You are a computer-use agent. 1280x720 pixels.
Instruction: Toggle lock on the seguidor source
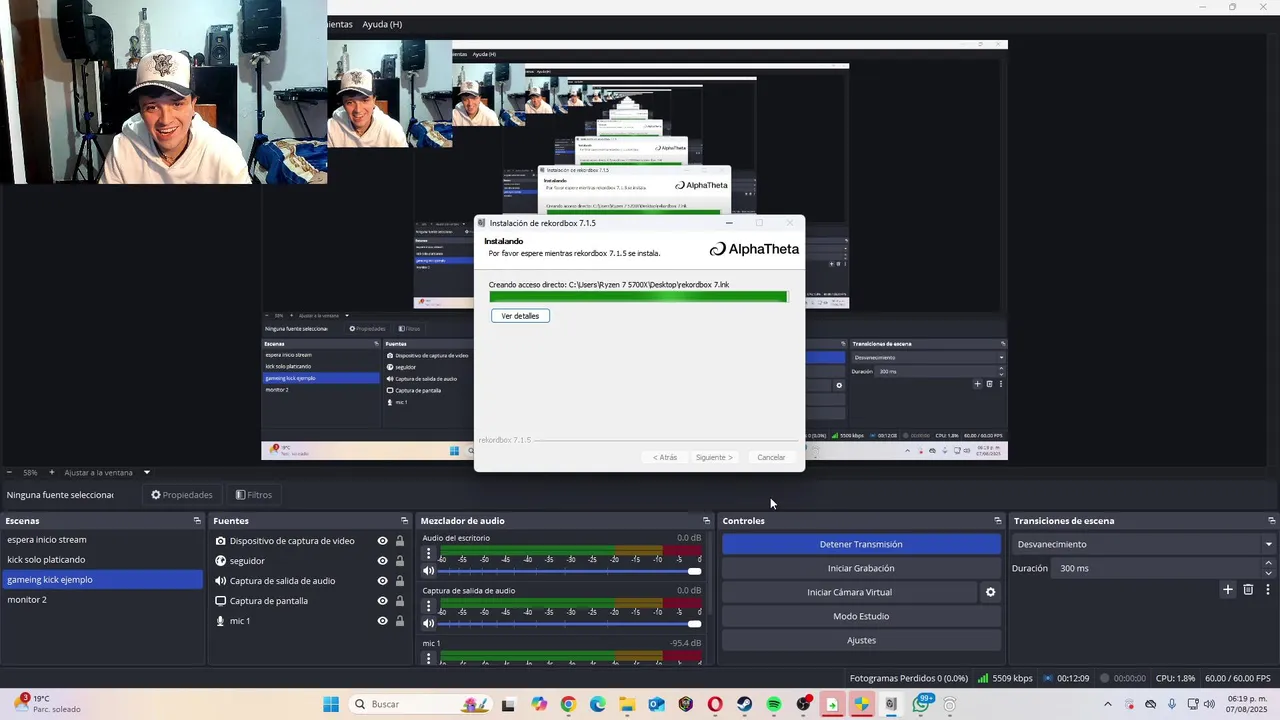tap(400, 561)
